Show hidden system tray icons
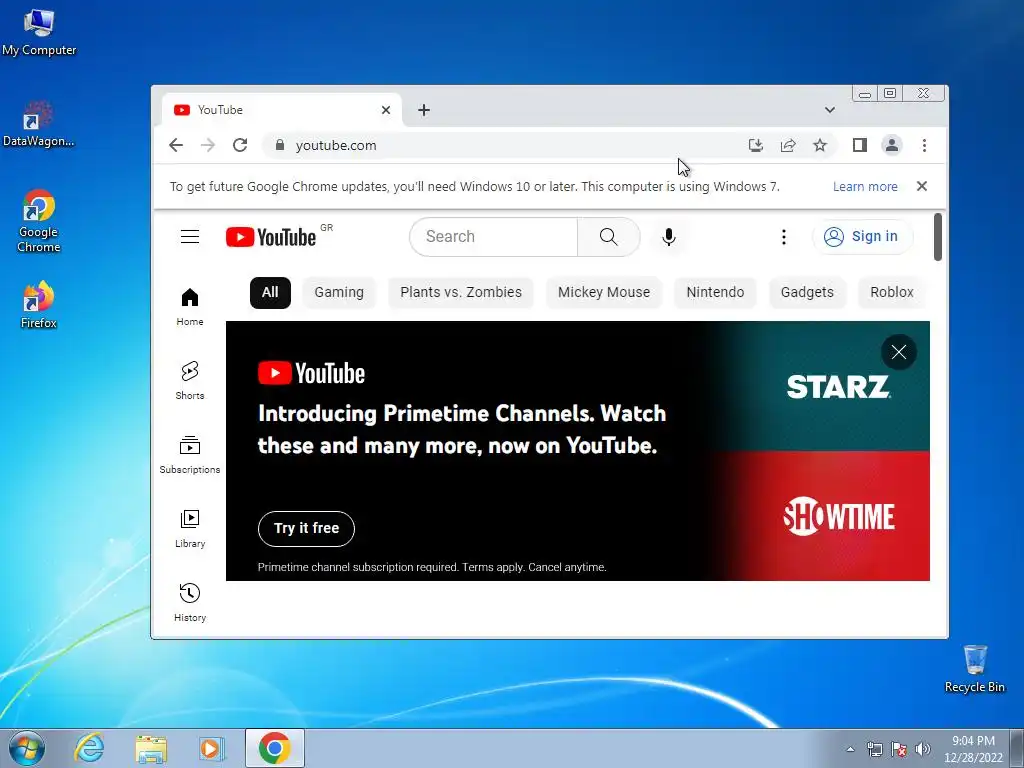 click(x=850, y=749)
